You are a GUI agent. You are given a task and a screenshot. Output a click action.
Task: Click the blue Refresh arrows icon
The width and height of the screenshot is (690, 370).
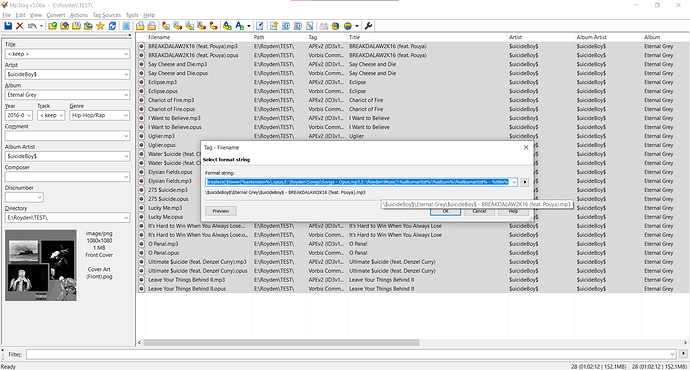(x=112, y=26)
